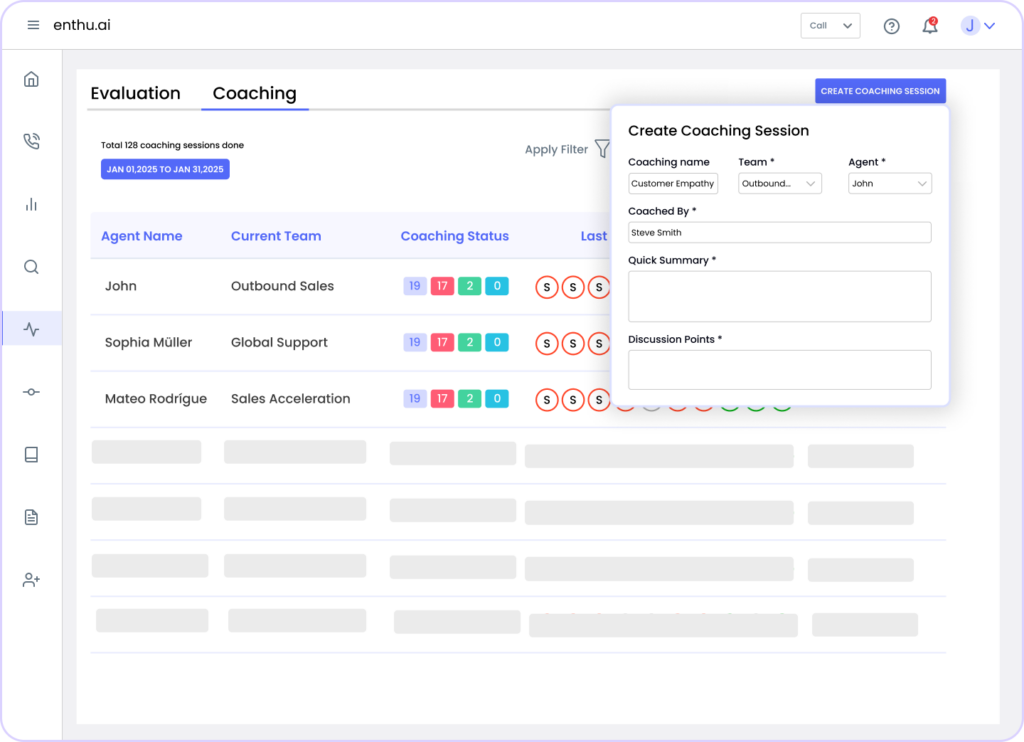Screen dimensions: 1024x742
Task: Click the CREATE COACHING SESSION button
Action: coord(880,90)
